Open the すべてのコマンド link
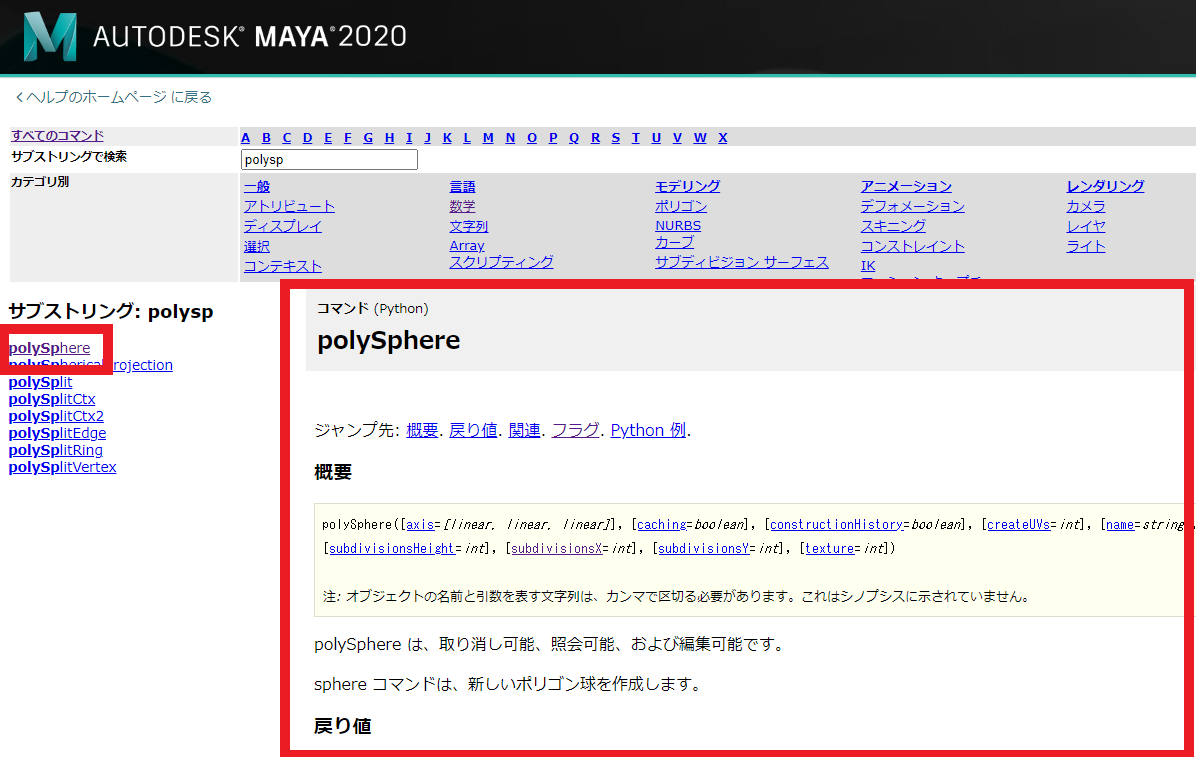1196x757 pixels. point(57,136)
